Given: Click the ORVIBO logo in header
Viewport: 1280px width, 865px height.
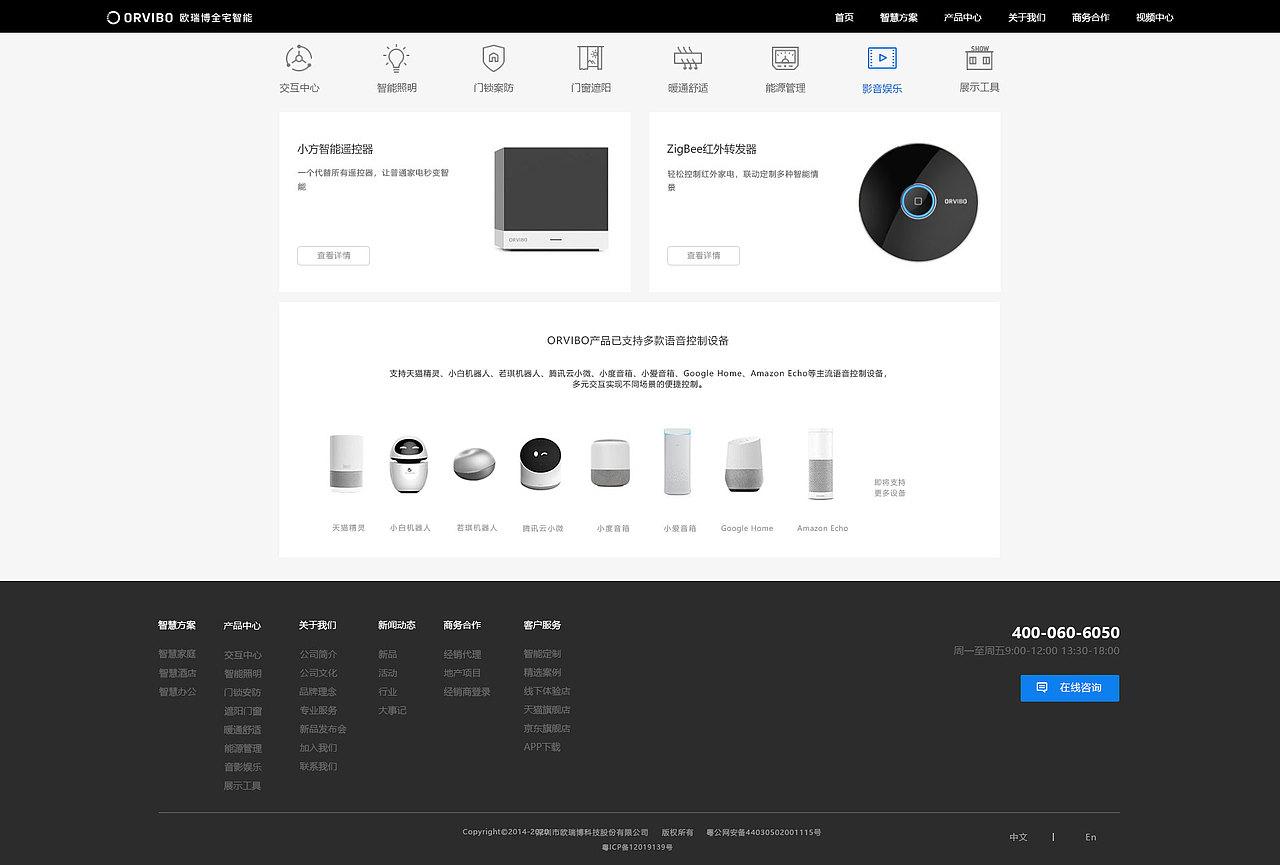Looking at the screenshot, I should pyautogui.click(x=180, y=17).
